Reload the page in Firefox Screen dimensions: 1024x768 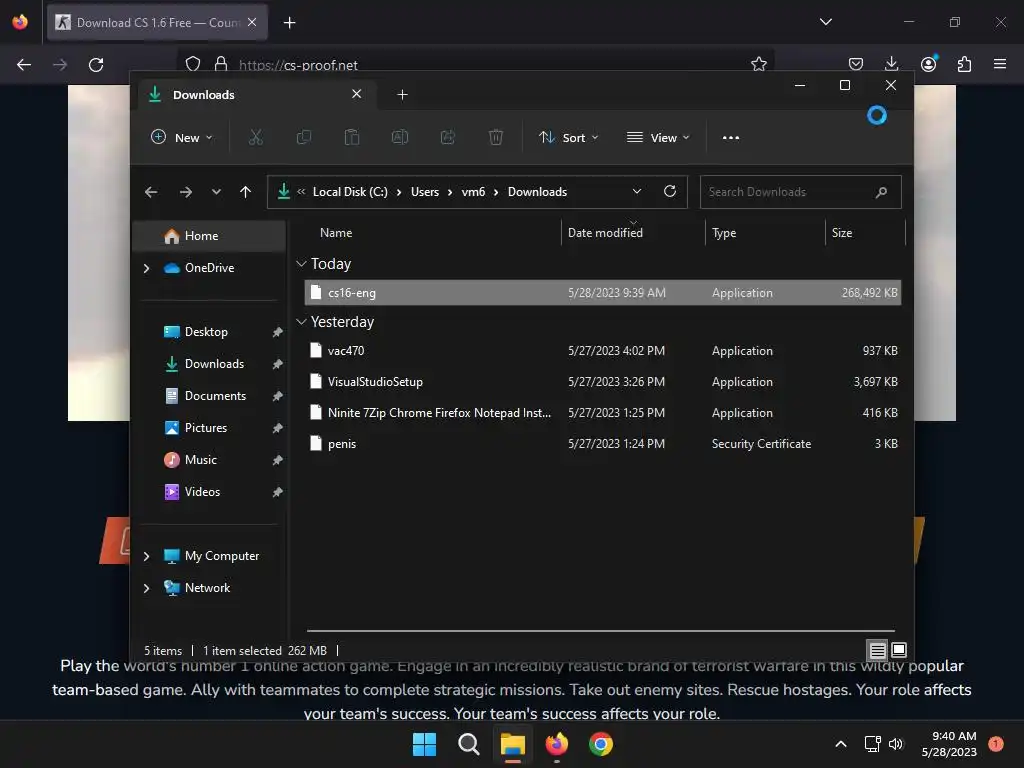96,65
